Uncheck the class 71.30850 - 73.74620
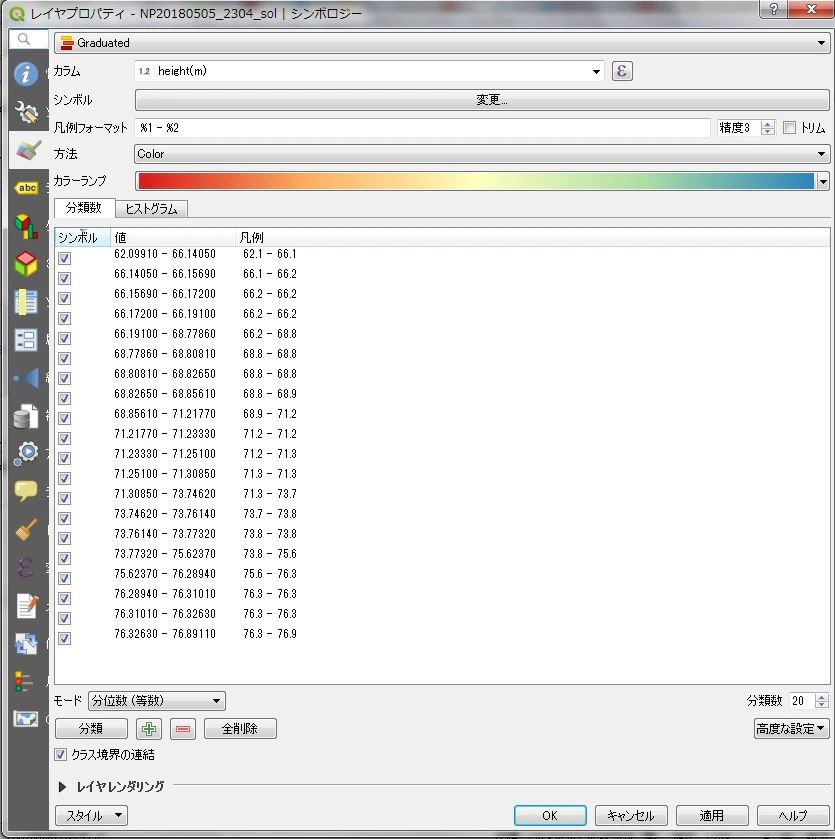 click(x=64, y=498)
